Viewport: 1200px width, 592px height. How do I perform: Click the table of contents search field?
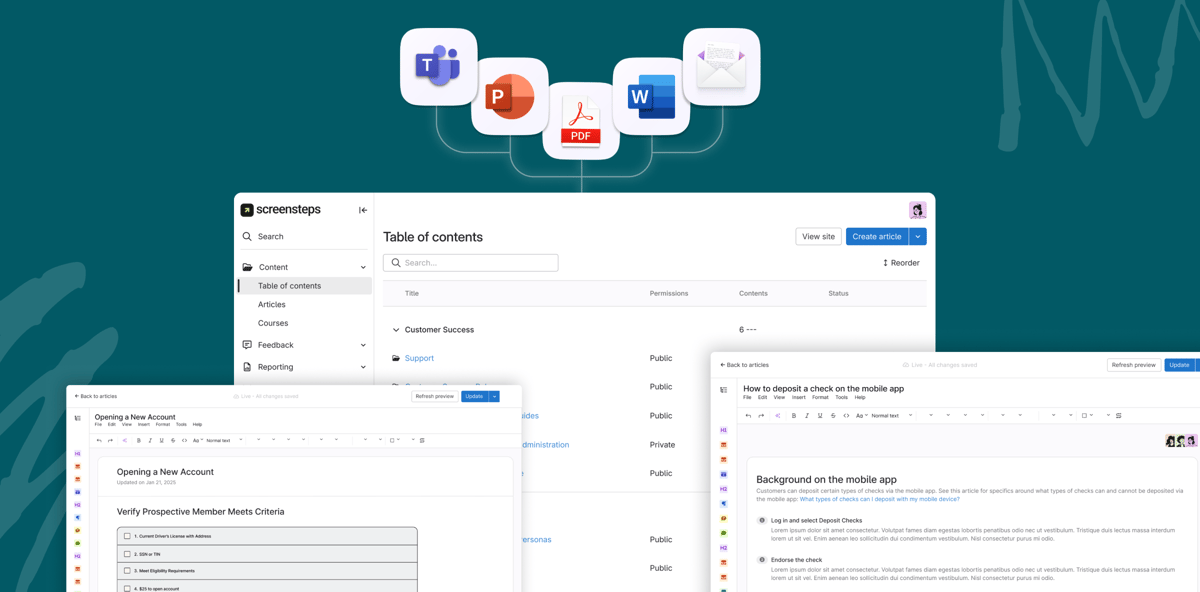pyautogui.click(x=470, y=263)
